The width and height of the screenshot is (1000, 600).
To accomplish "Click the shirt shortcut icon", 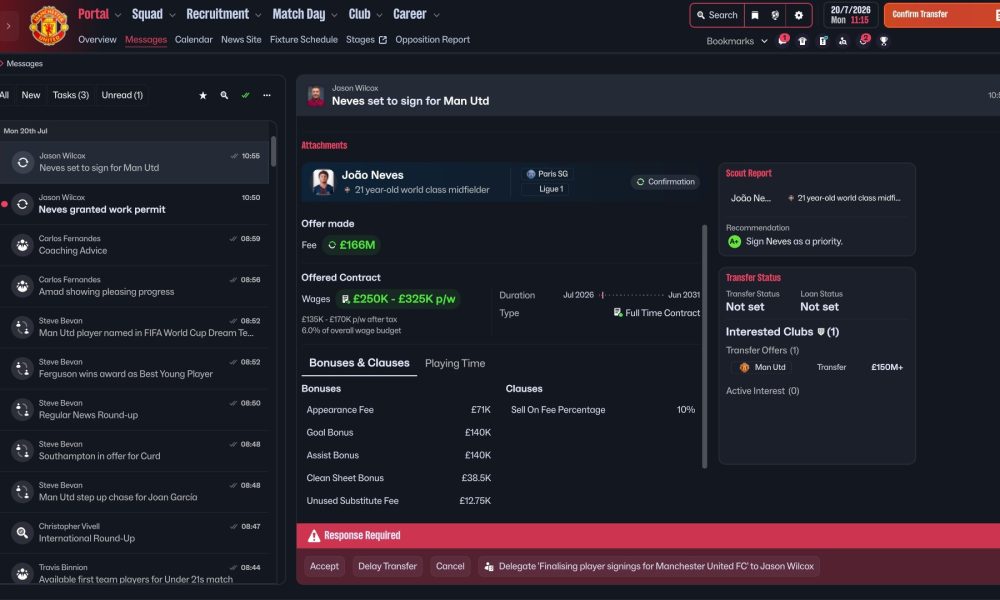I will 802,41.
